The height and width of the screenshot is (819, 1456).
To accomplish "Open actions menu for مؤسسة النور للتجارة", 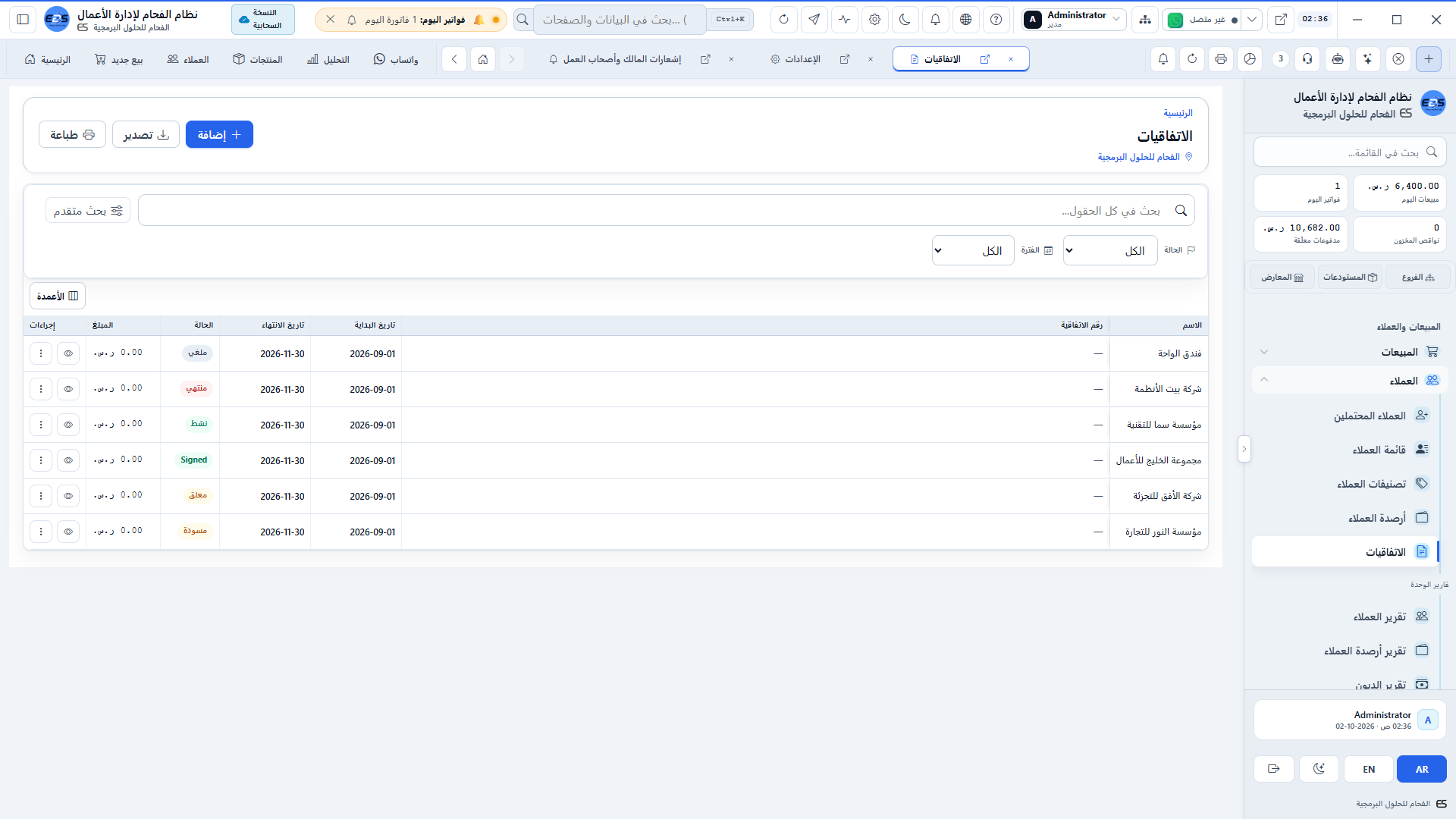I will [41, 532].
